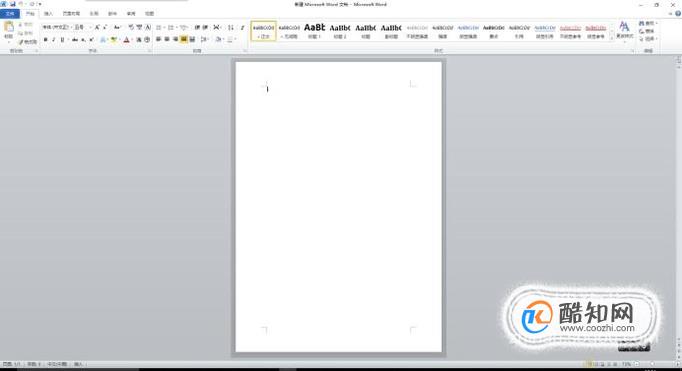Image resolution: width=682 pixels, height=371 pixels.
Task: Toggle italic formatting I button
Action: pyautogui.click(x=53, y=40)
